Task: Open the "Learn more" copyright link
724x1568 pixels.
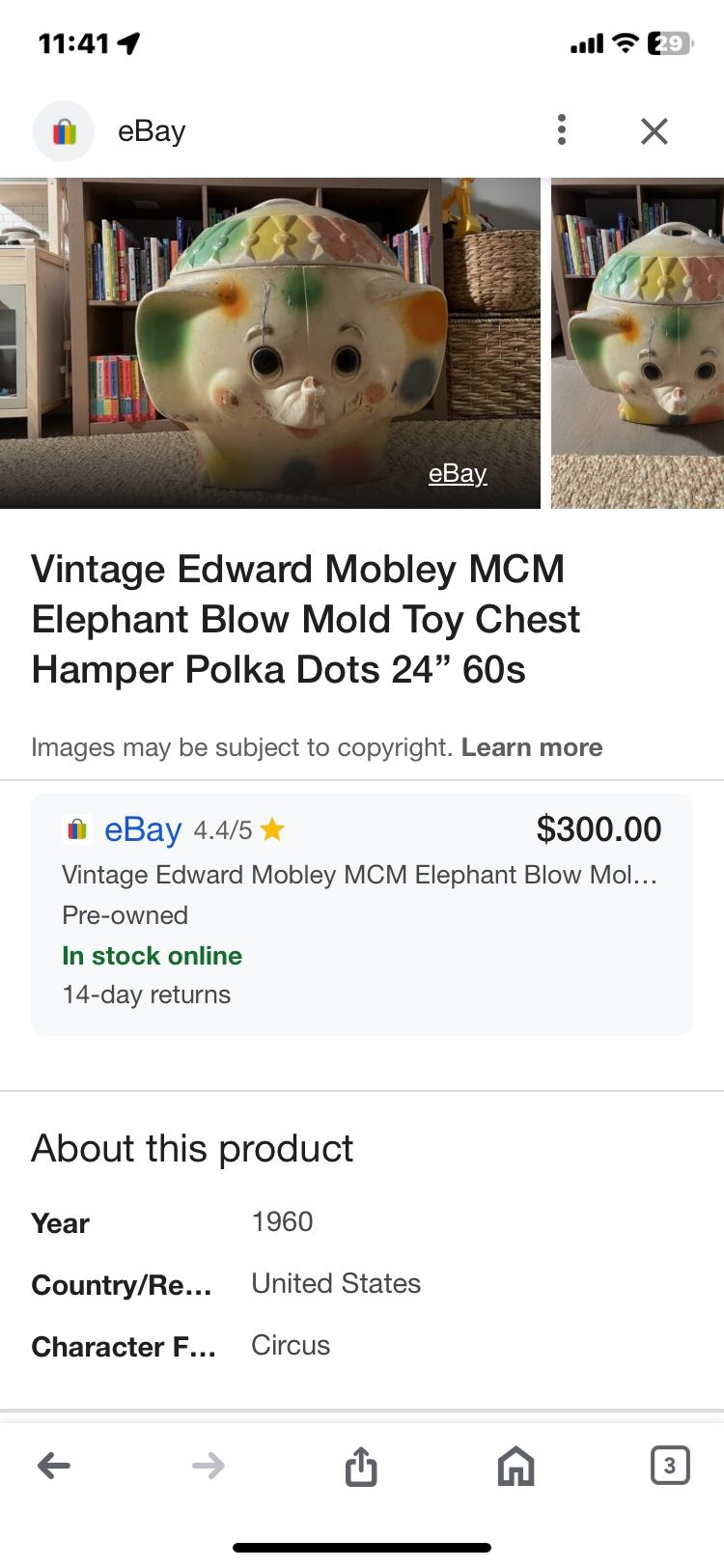Action: point(531,747)
